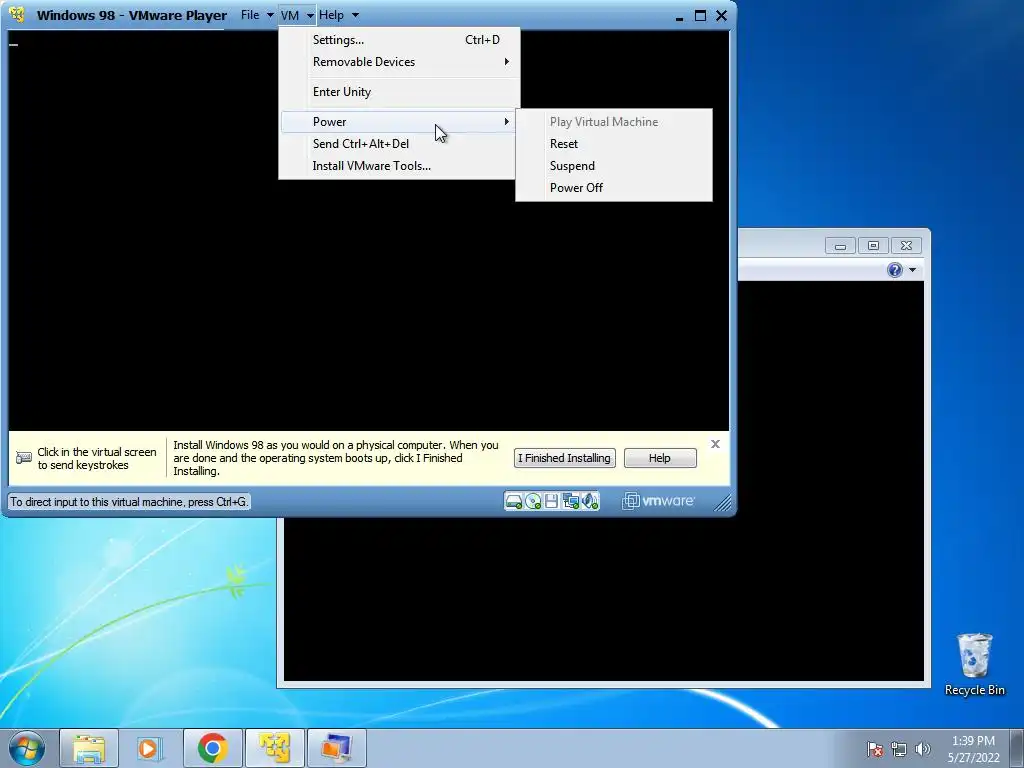
Task: Open the network tray icon
Action: click(x=899, y=749)
